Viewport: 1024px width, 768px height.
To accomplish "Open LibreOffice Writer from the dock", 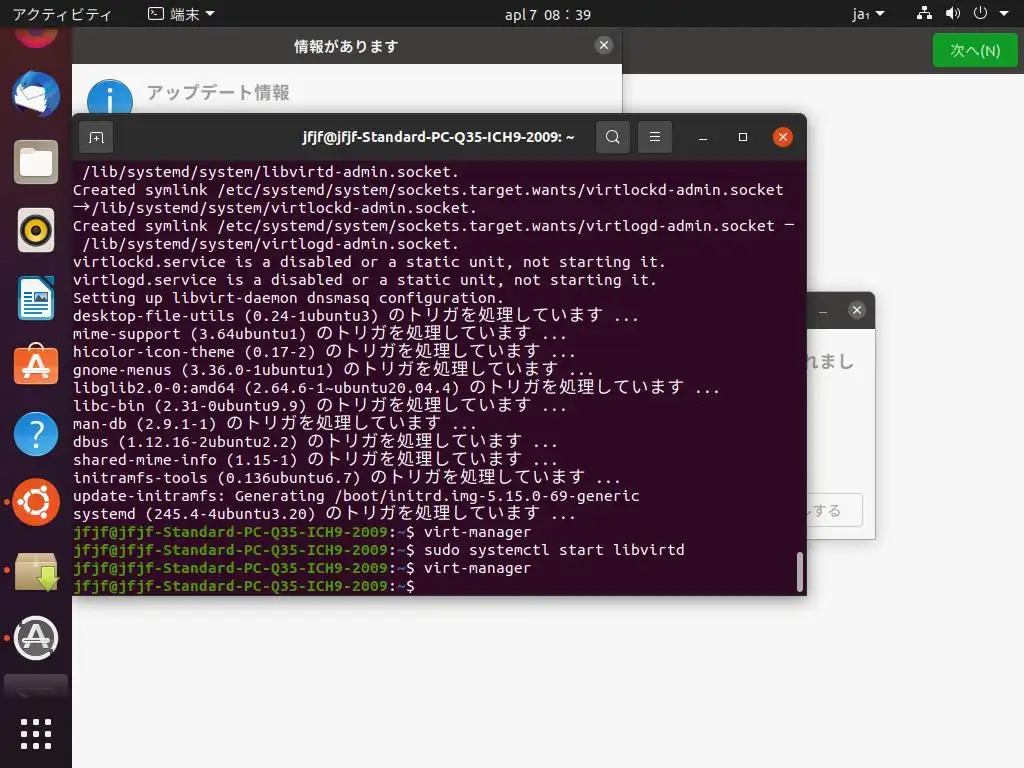I will click(x=36, y=298).
